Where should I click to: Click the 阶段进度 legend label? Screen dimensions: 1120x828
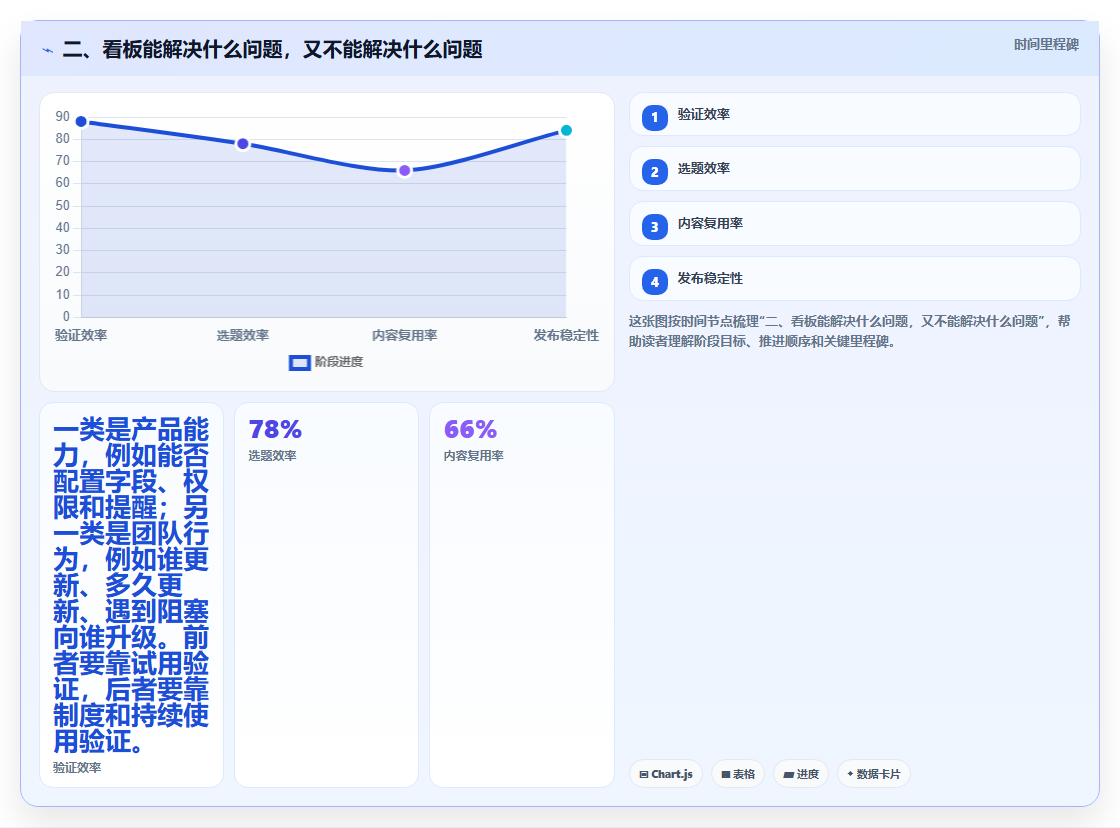coord(339,362)
